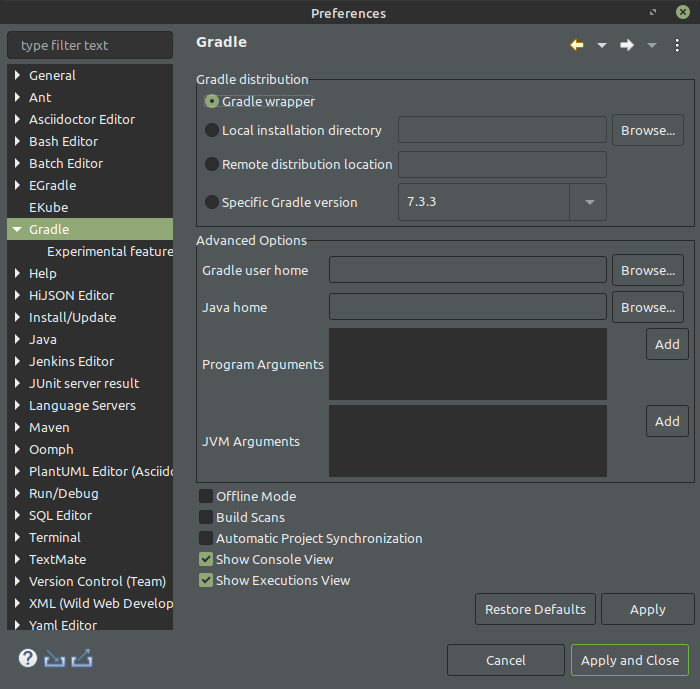Click the Apply and Close button
This screenshot has width=700, height=689.
pyautogui.click(x=630, y=660)
